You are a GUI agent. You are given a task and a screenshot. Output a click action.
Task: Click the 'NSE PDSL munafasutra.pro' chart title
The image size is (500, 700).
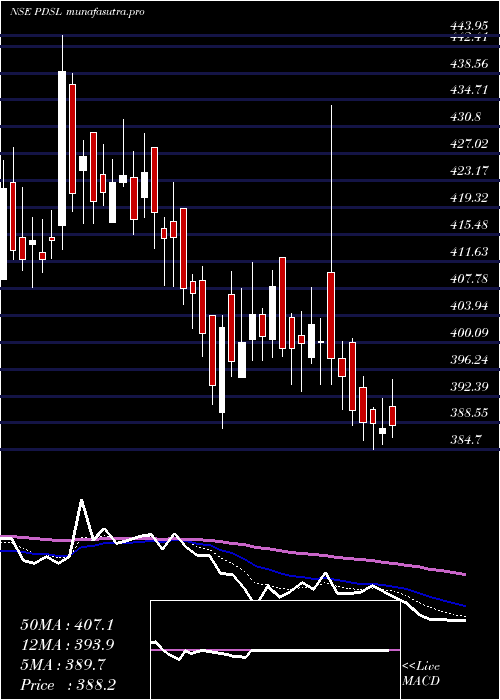77,12
